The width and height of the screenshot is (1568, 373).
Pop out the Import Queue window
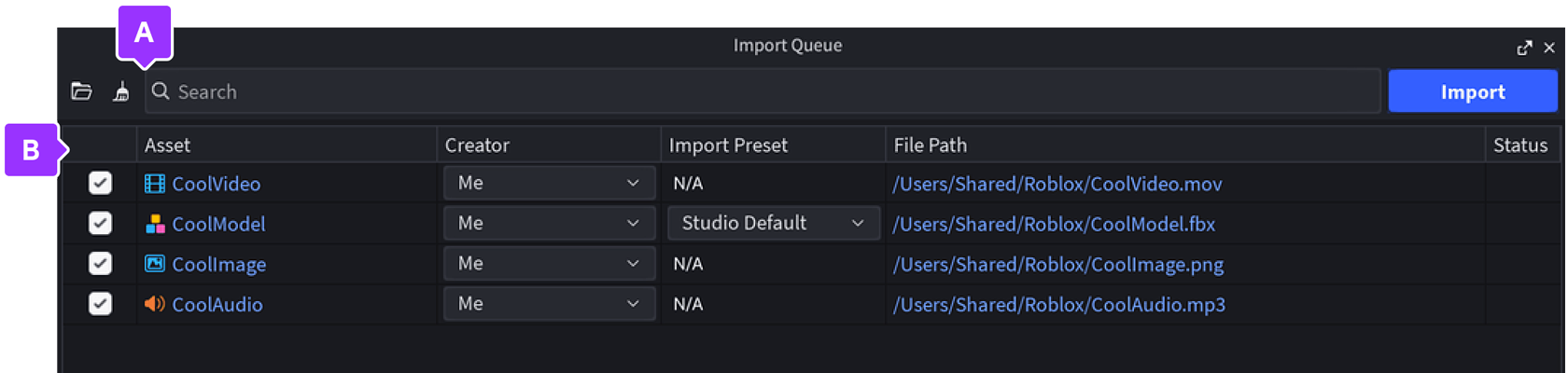tap(1524, 48)
